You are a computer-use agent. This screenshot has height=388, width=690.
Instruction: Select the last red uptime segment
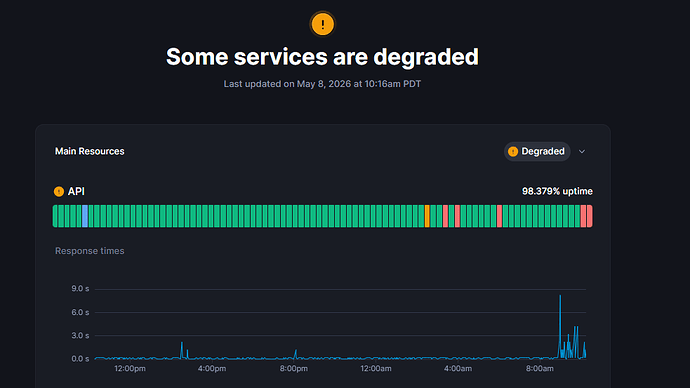590,216
